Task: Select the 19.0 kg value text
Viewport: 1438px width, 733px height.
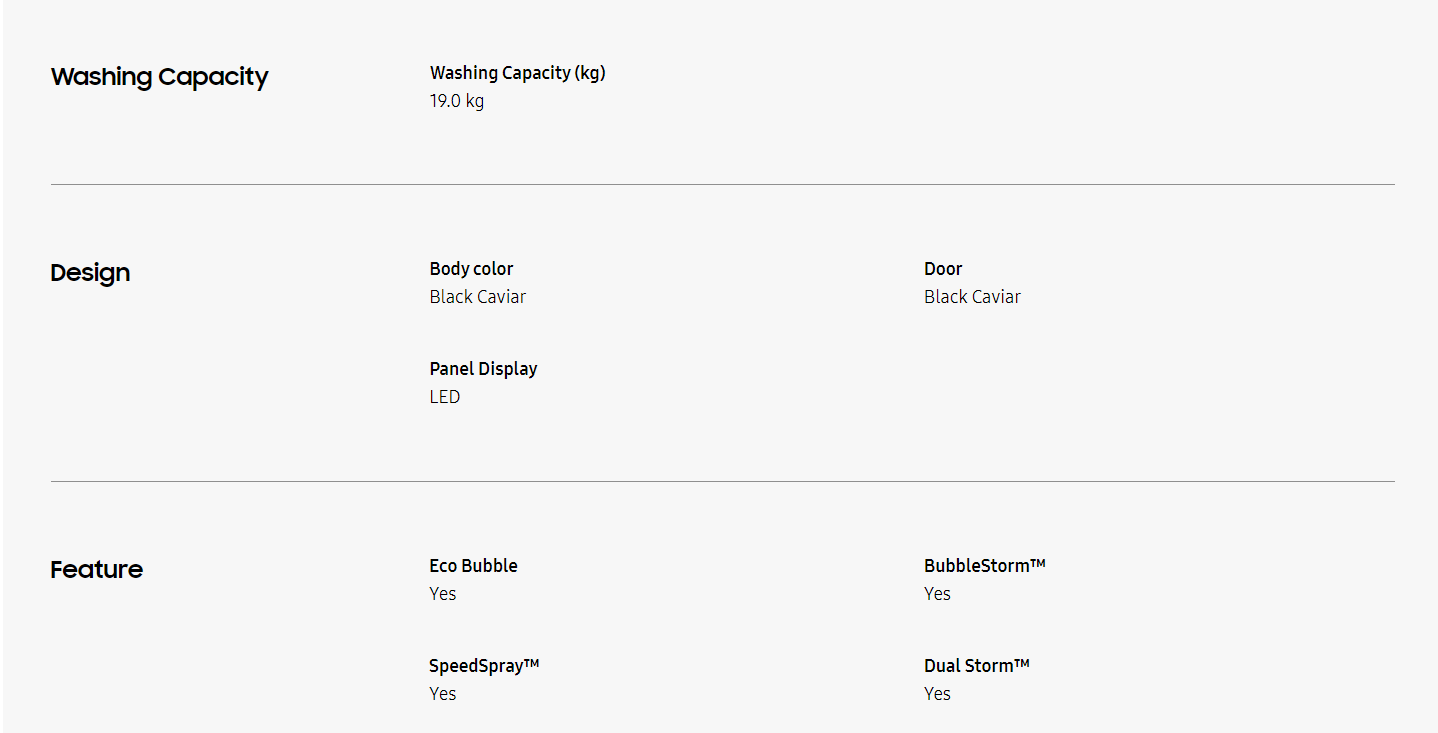Action: coord(457,101)
